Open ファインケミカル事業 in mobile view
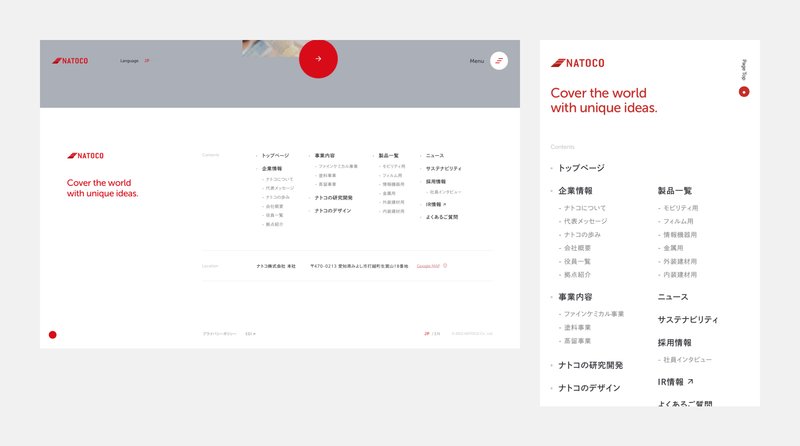 [x=593, y=314]
